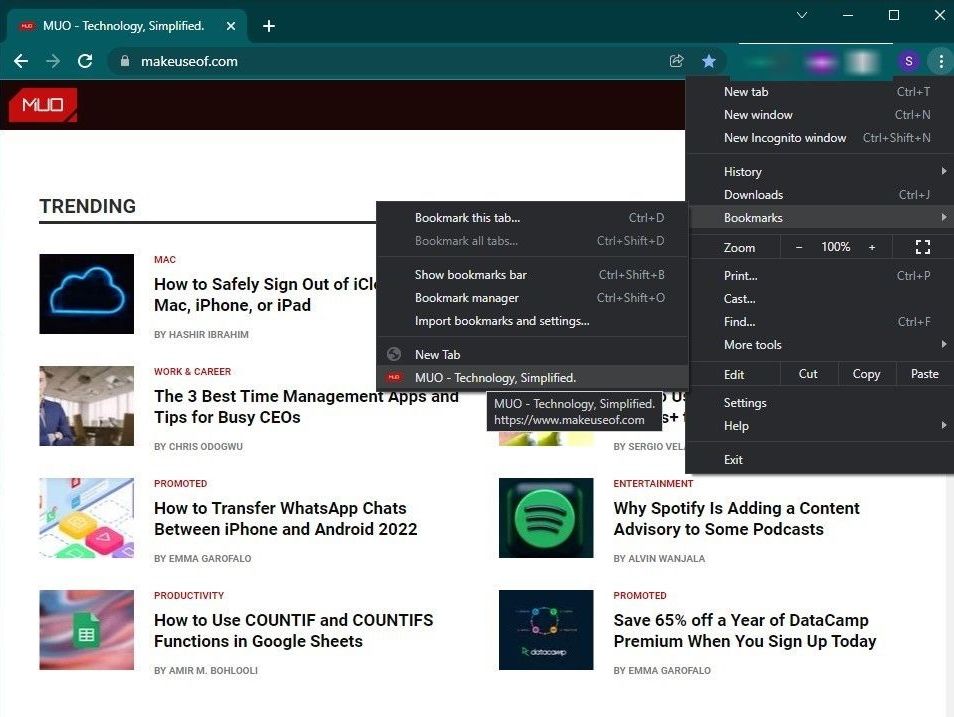The height and width of the screenshot is (717, 954).
Task: Open author BY HASHIR IBRAHIM
Action: pos(201,335)
